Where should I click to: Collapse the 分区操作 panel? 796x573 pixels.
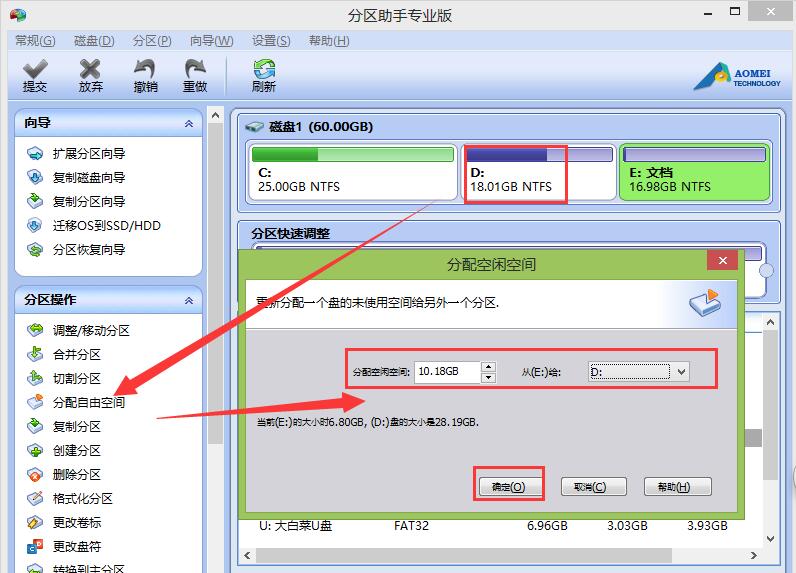coord(189,300)
